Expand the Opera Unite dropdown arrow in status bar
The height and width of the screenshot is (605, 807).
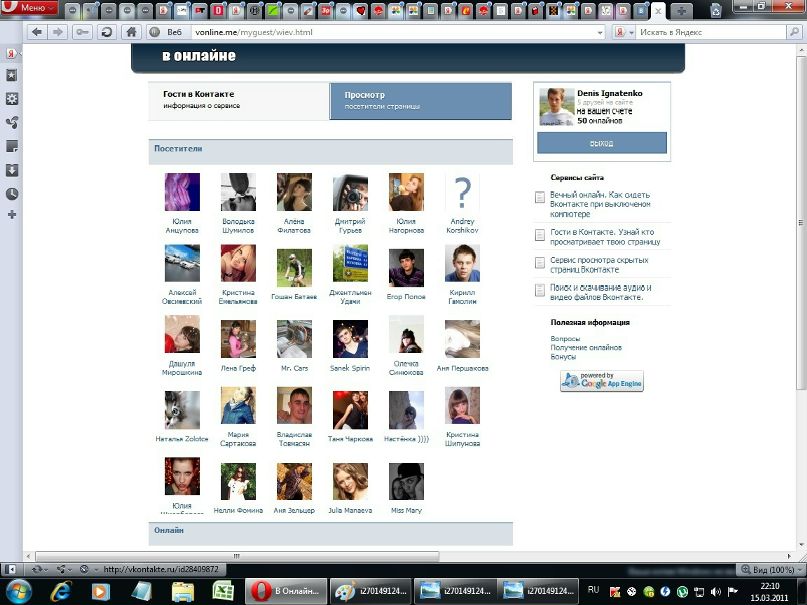[x=70, y=570]
